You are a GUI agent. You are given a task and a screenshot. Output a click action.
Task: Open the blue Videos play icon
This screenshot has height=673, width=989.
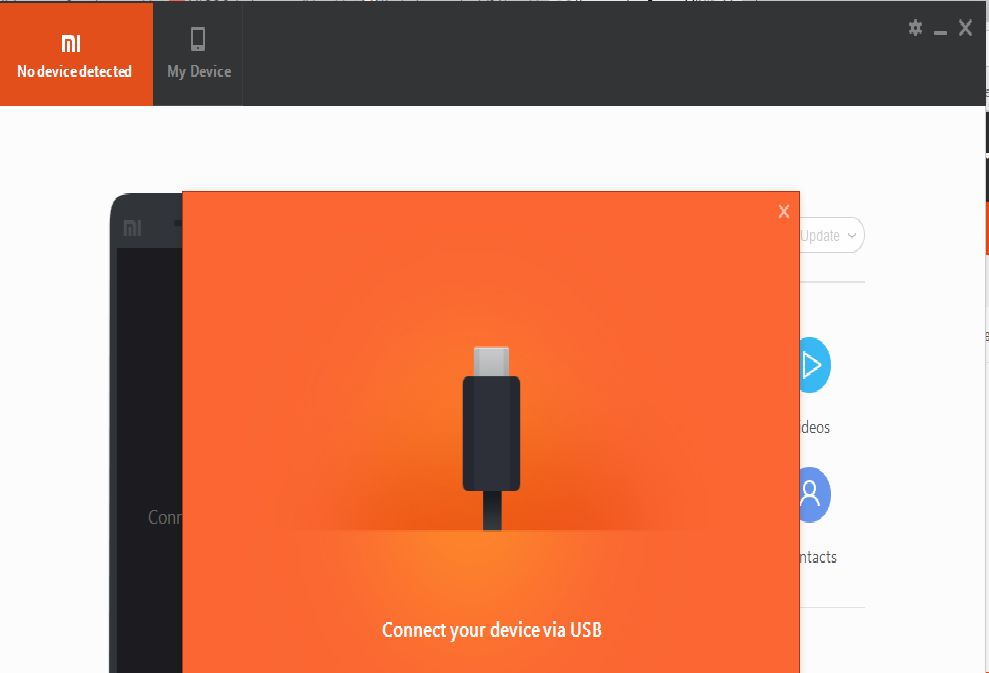click(x=814, y=365)
